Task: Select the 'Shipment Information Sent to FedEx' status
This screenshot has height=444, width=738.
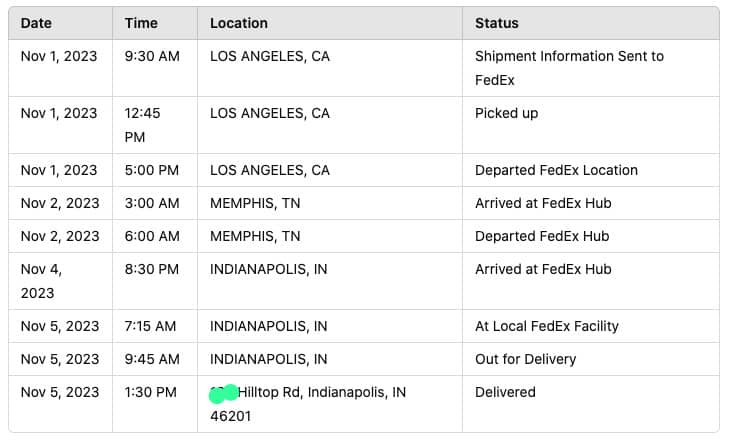Action: click(x=569, y=68)
